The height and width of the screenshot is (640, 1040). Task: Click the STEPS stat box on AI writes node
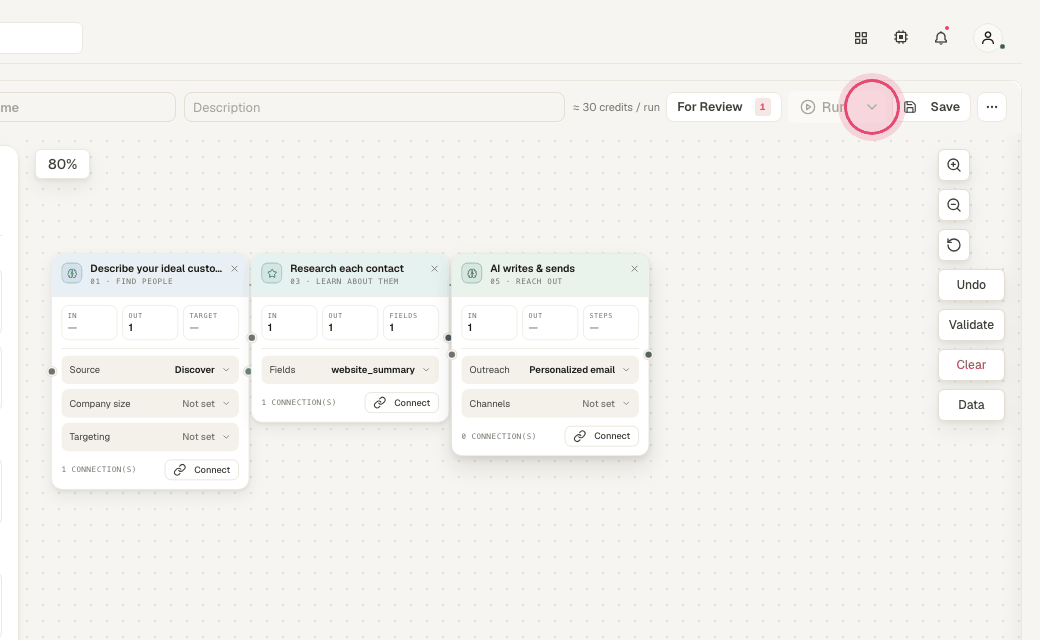[x=611, y=322]
